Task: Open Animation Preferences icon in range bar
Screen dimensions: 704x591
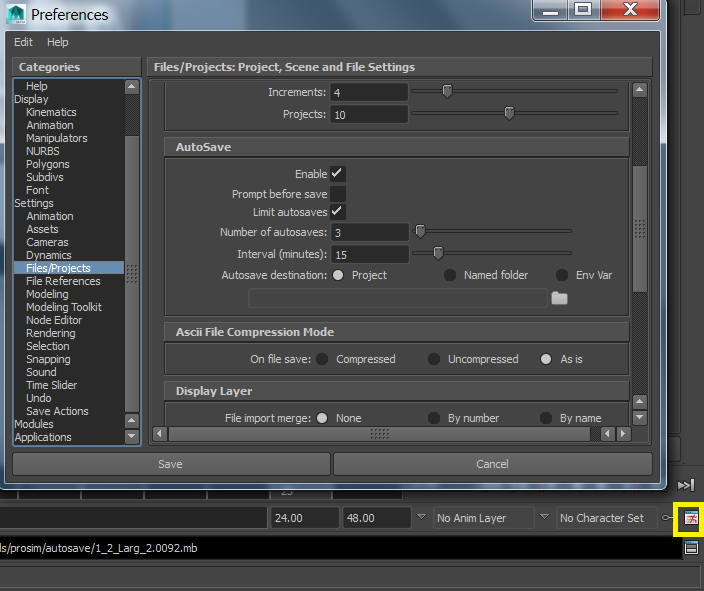Action: point(691,518)
